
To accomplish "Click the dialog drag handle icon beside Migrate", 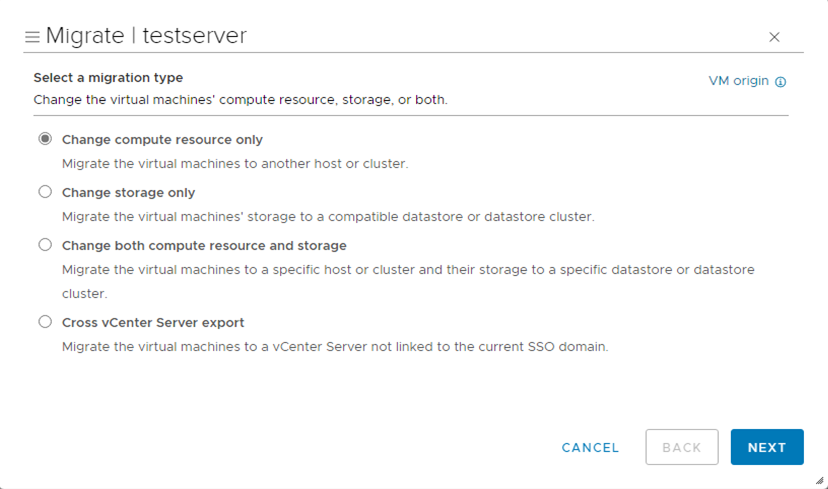I will click(x=32, y=37).
